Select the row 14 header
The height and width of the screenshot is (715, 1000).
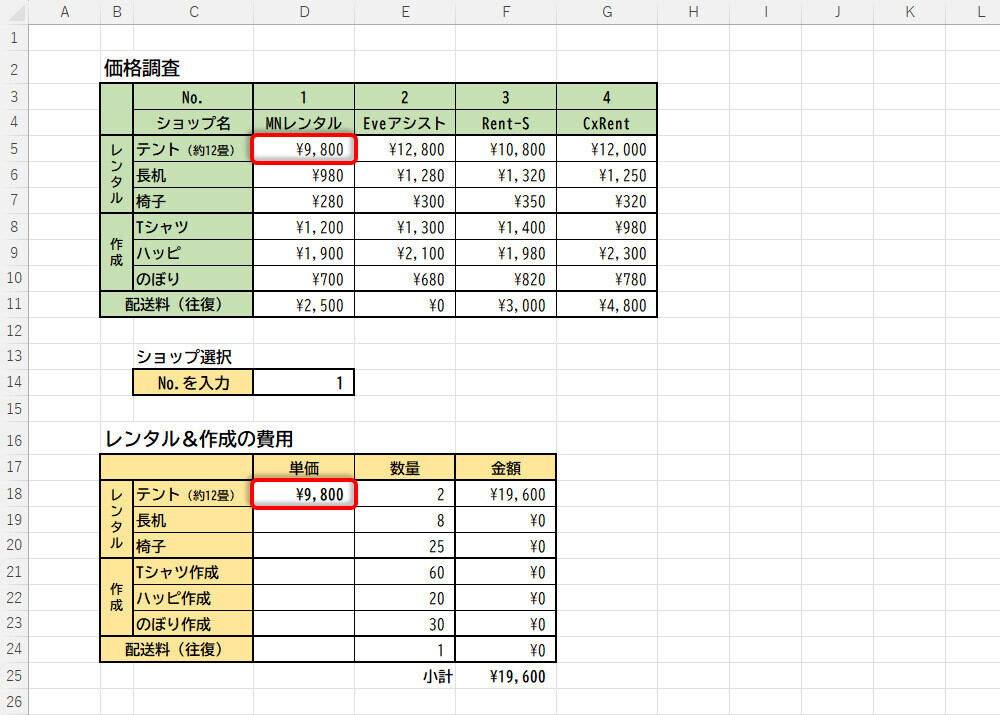coord(14,382)
